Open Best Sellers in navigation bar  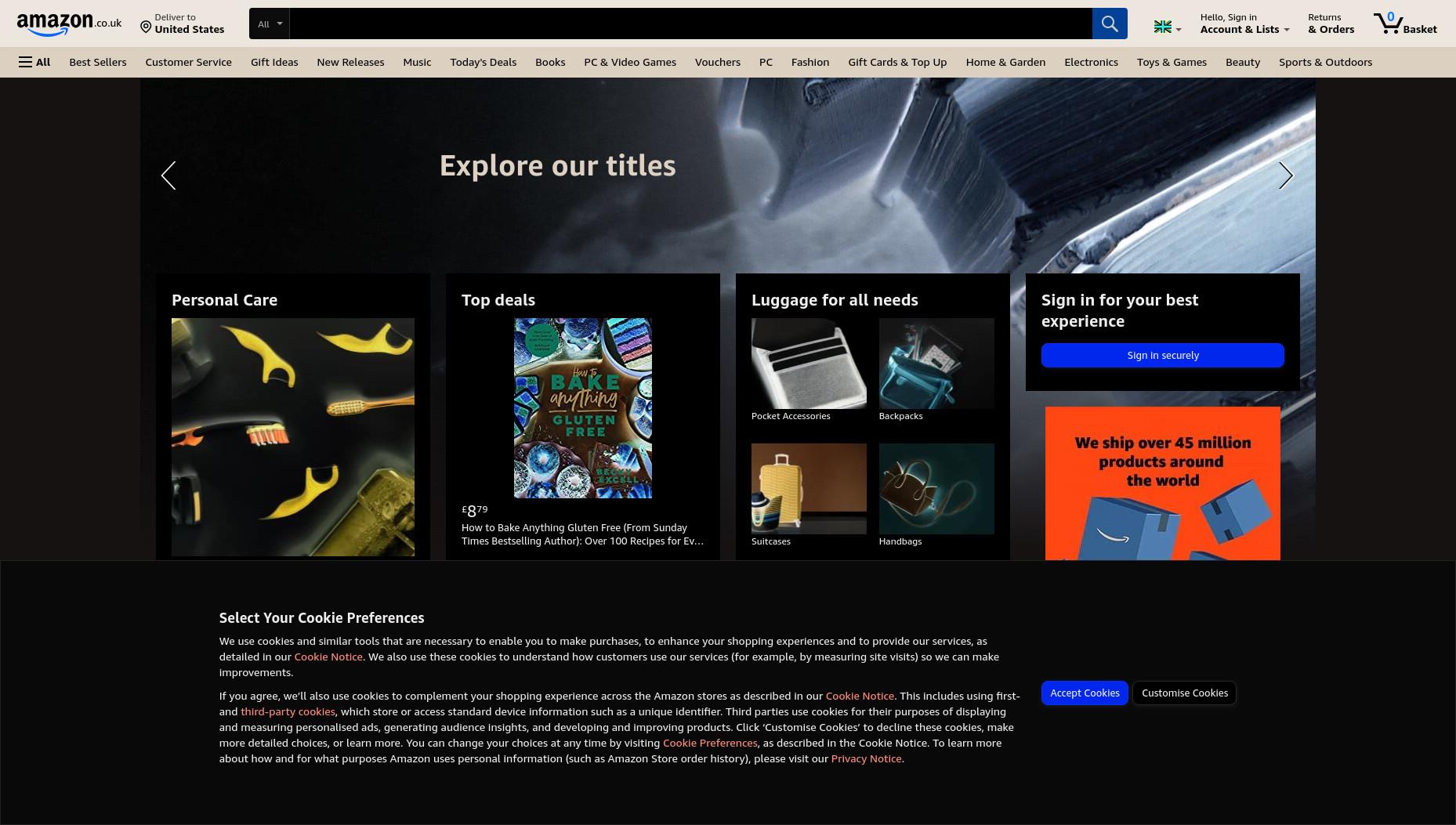[x=98, y=62]
